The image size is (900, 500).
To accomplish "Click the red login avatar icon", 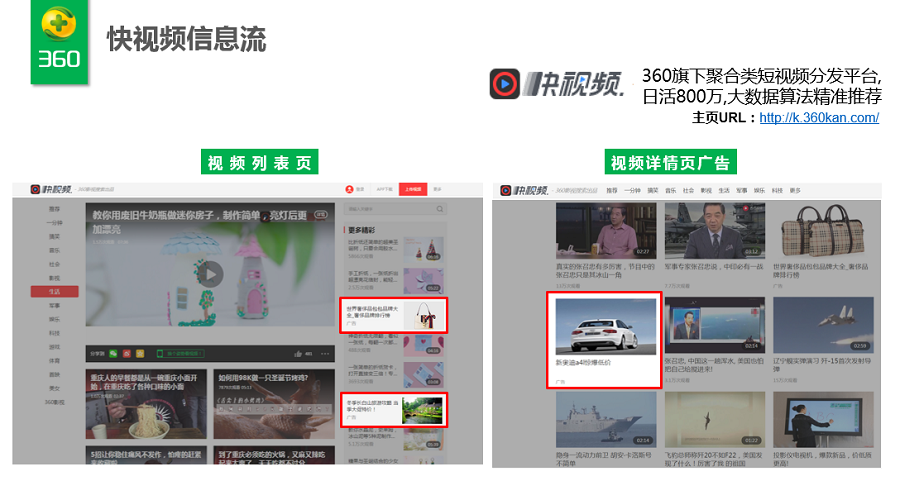I will [x=349, y=189].
